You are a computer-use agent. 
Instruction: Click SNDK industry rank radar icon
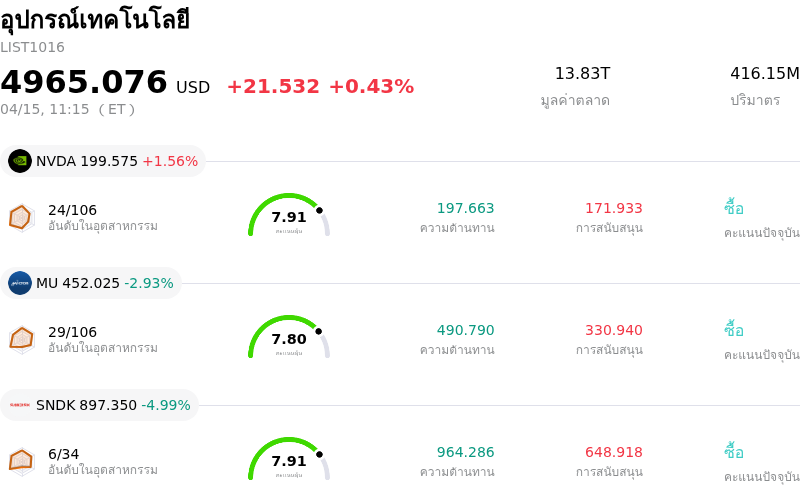[21, 461]
